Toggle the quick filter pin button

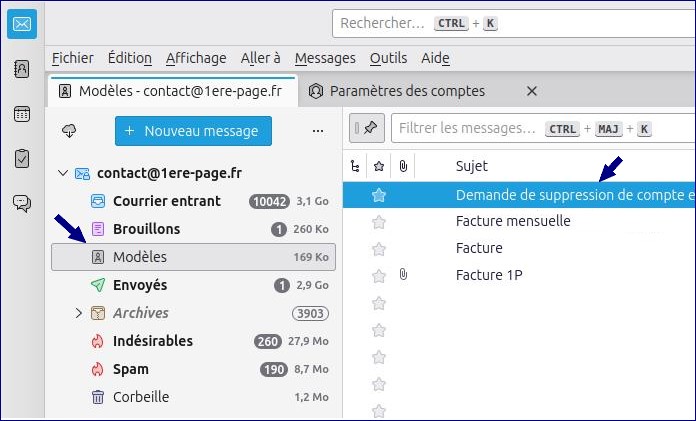click(x=370, y=128)
